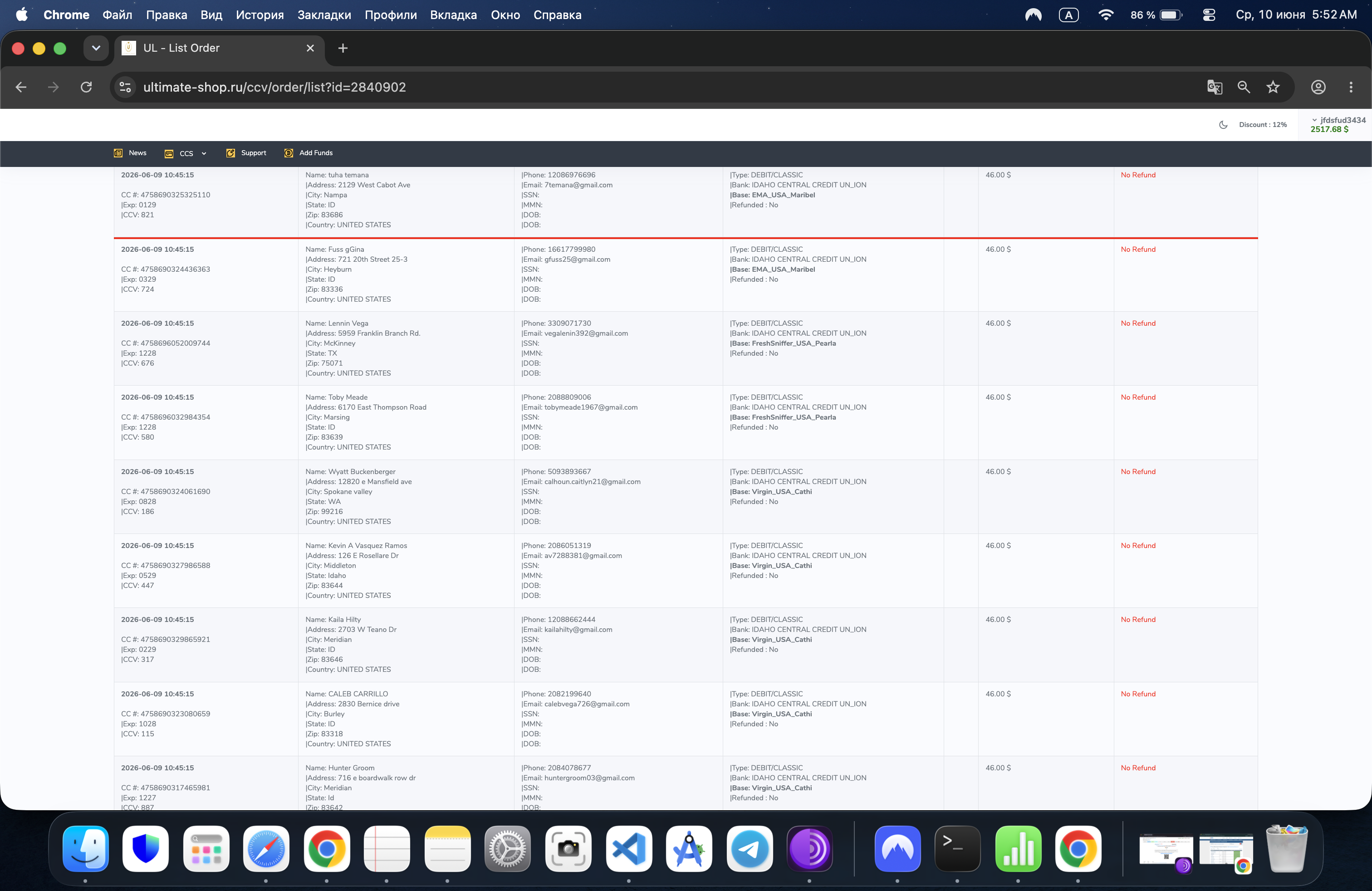Go forward in browser history
The height and width of the screenshot is (891, 1372).
tap(53, 87)
